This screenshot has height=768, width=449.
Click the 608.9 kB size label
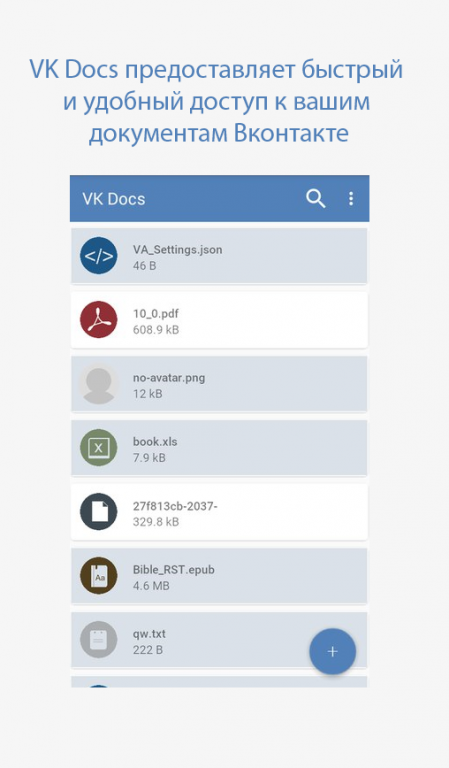point(156,330)
